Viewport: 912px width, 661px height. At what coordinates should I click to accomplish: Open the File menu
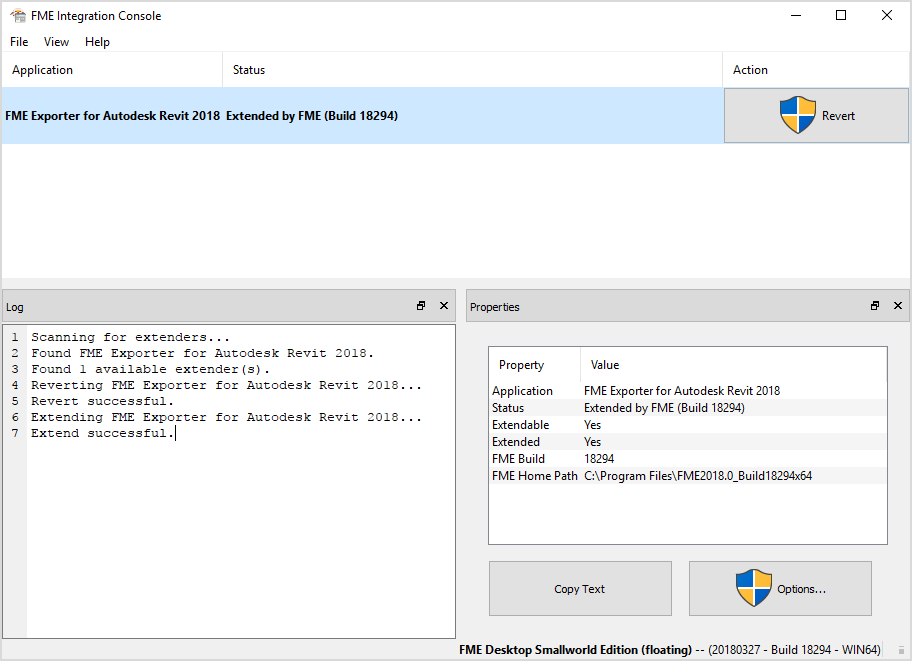pos(19,42)
